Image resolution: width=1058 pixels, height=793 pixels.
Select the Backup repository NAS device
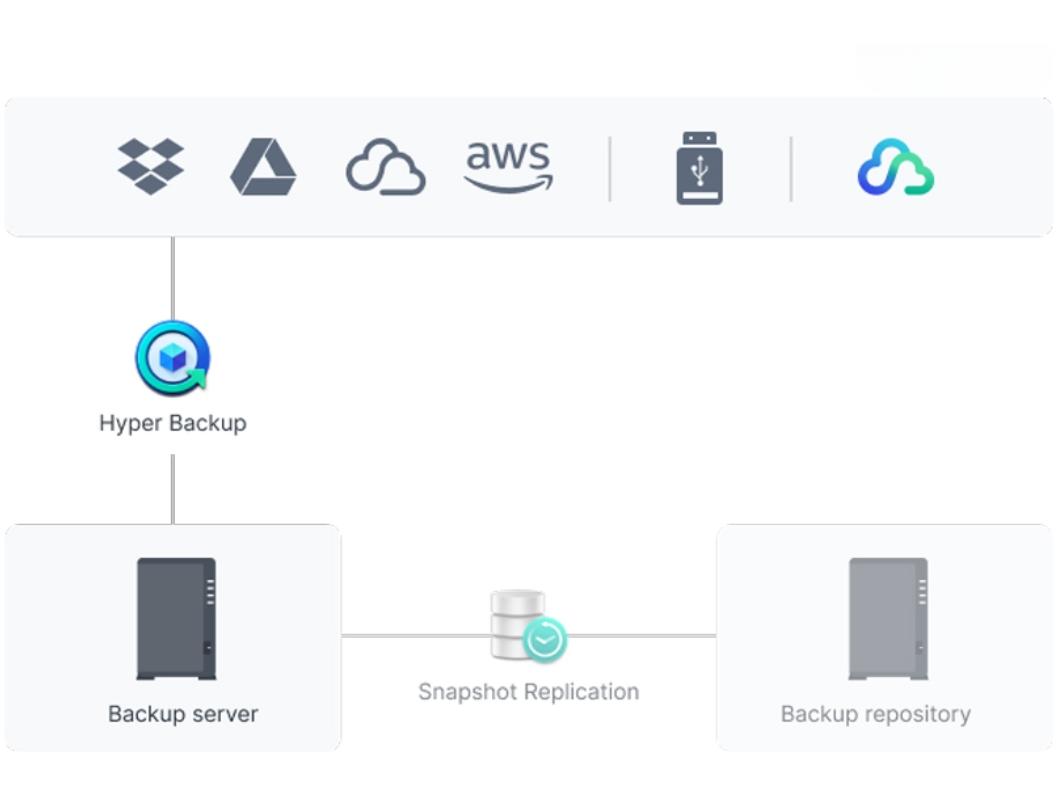pyautogui.click(x=888, y=618)
